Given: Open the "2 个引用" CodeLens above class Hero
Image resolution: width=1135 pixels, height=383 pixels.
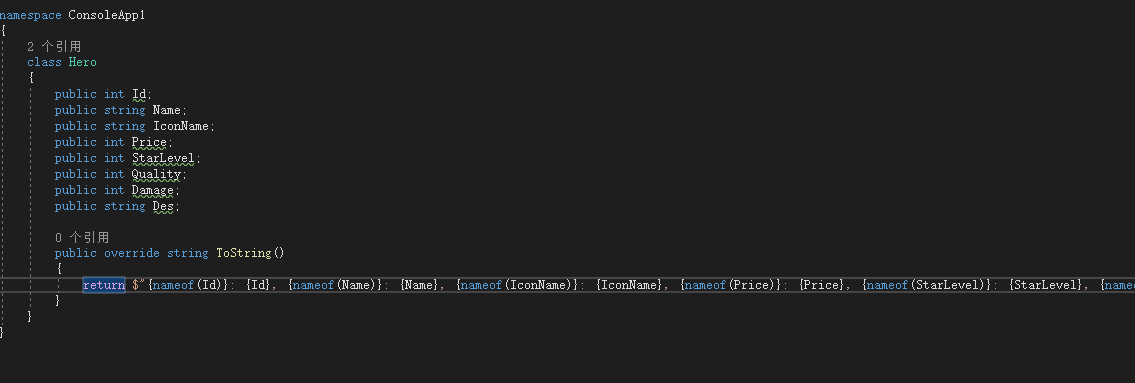Looking at the screenshot, I should click(54, 46).
